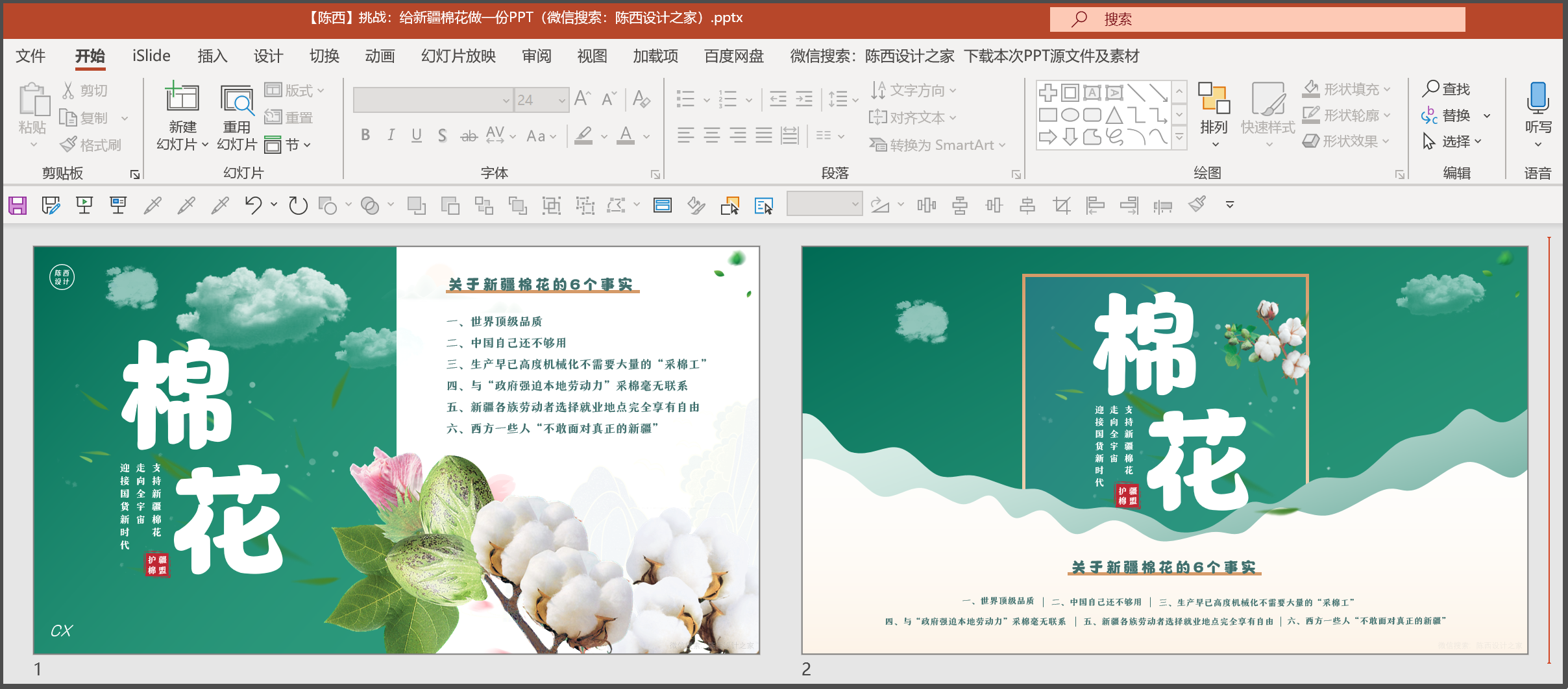The width and height of the screenshot is (1568, 689).
Task: Click the 形状效果 shape effects button
Action: pyautogui.click(x=1347, y=141)
